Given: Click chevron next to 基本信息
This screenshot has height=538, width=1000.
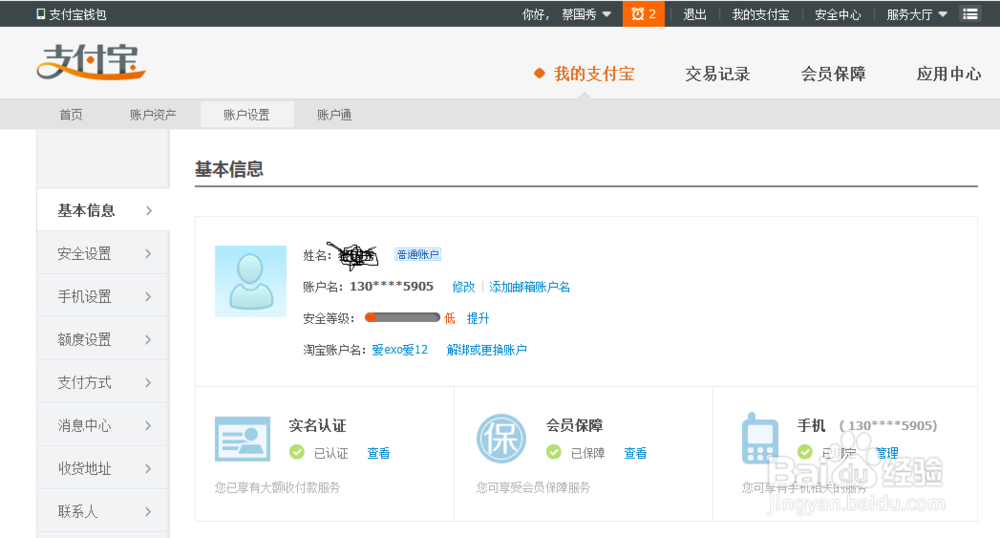Looking at the screenshot, I should click(x=149, y=210).
